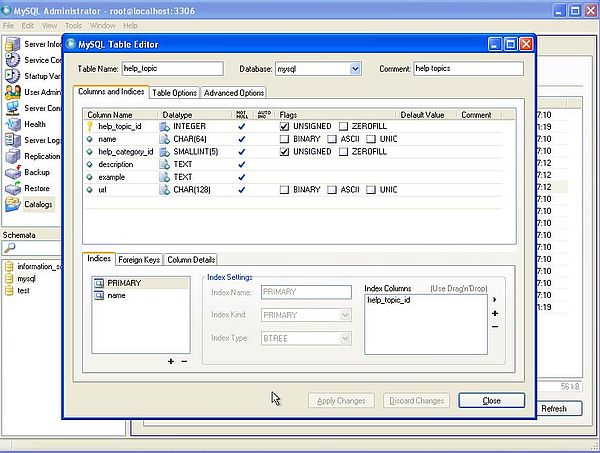Select the example column name
The height and width of the screenshot is (453, 600).
click(111, 177)
